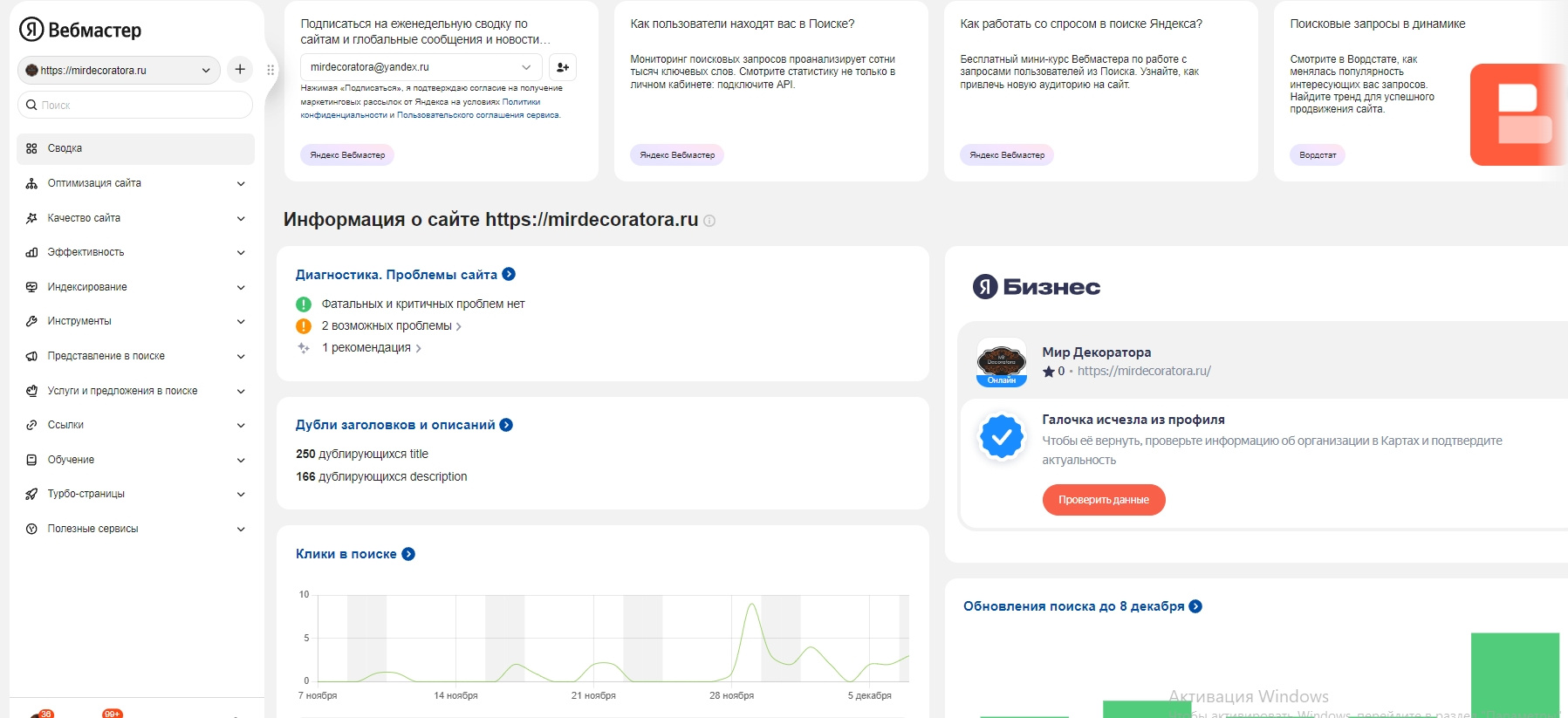Click in the Поиск search field
1568x718 pixels.
(135, 106)
